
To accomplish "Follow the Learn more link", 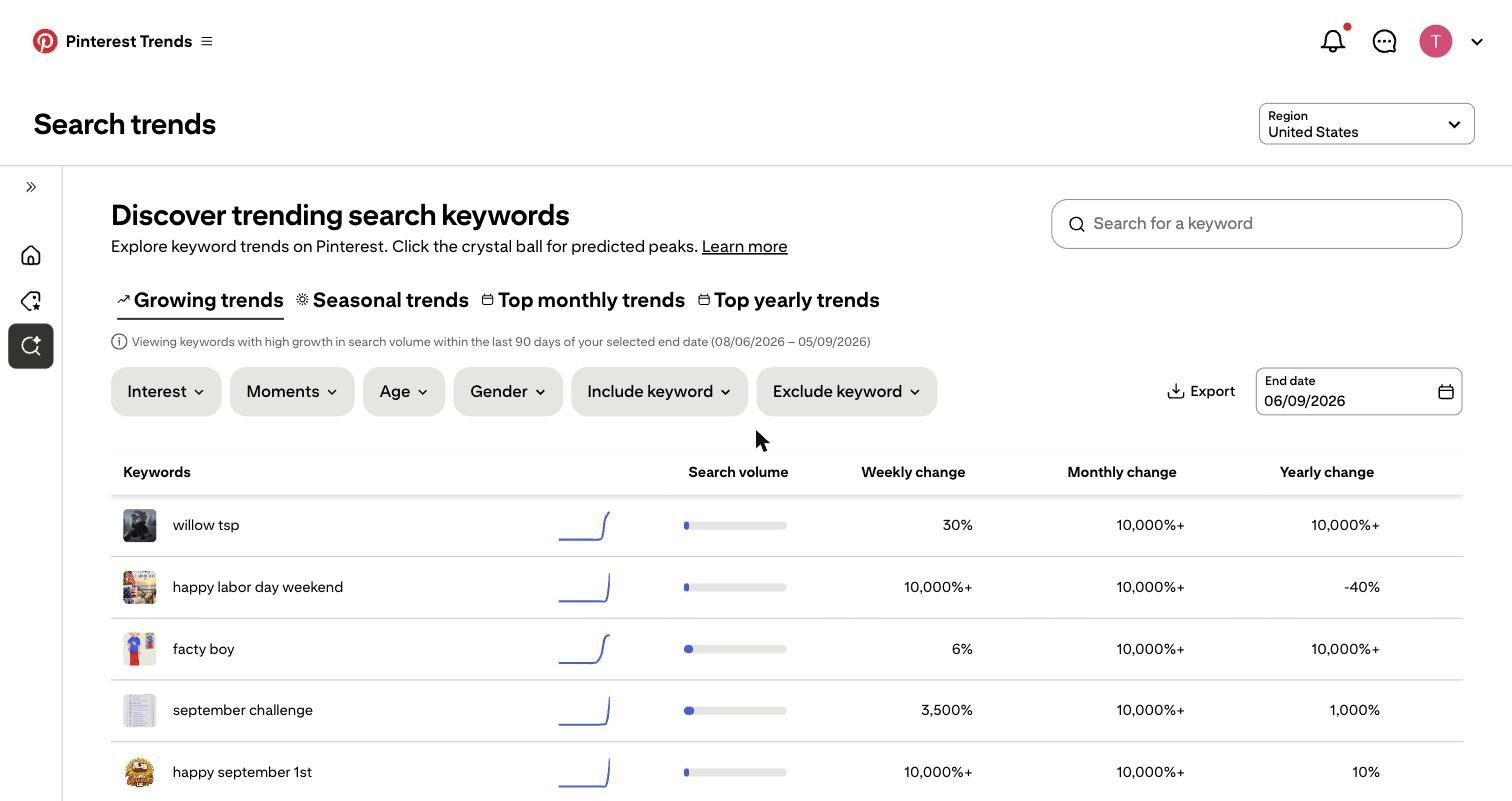I will (x=744, y=246).
